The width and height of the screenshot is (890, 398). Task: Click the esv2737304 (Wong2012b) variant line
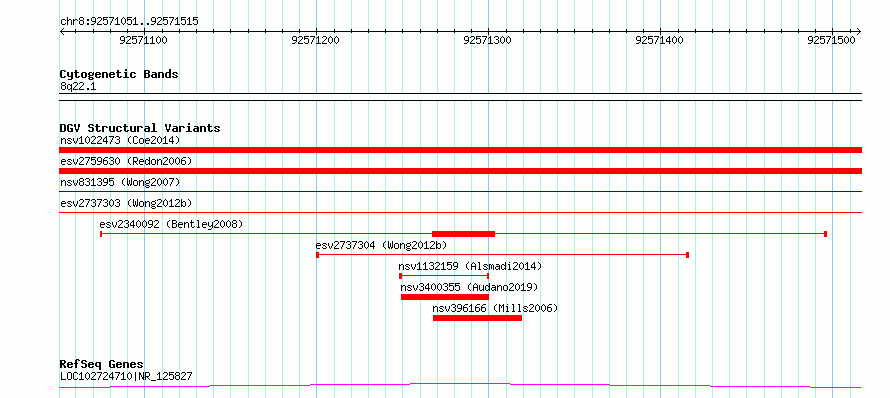pos(502,255)
